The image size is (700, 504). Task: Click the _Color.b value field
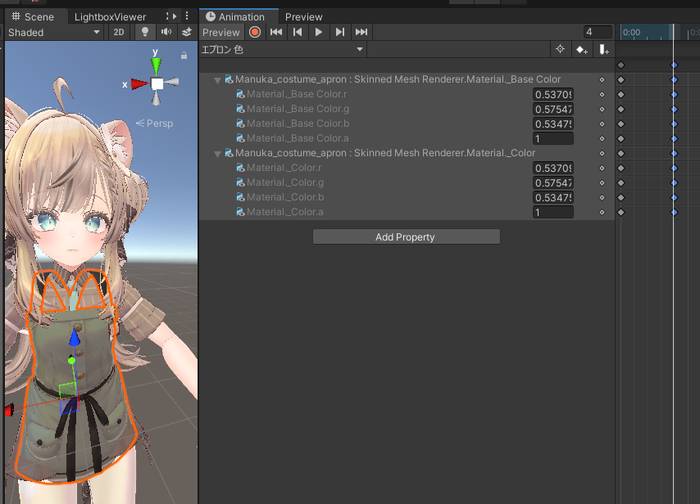[x=553, y=198]
